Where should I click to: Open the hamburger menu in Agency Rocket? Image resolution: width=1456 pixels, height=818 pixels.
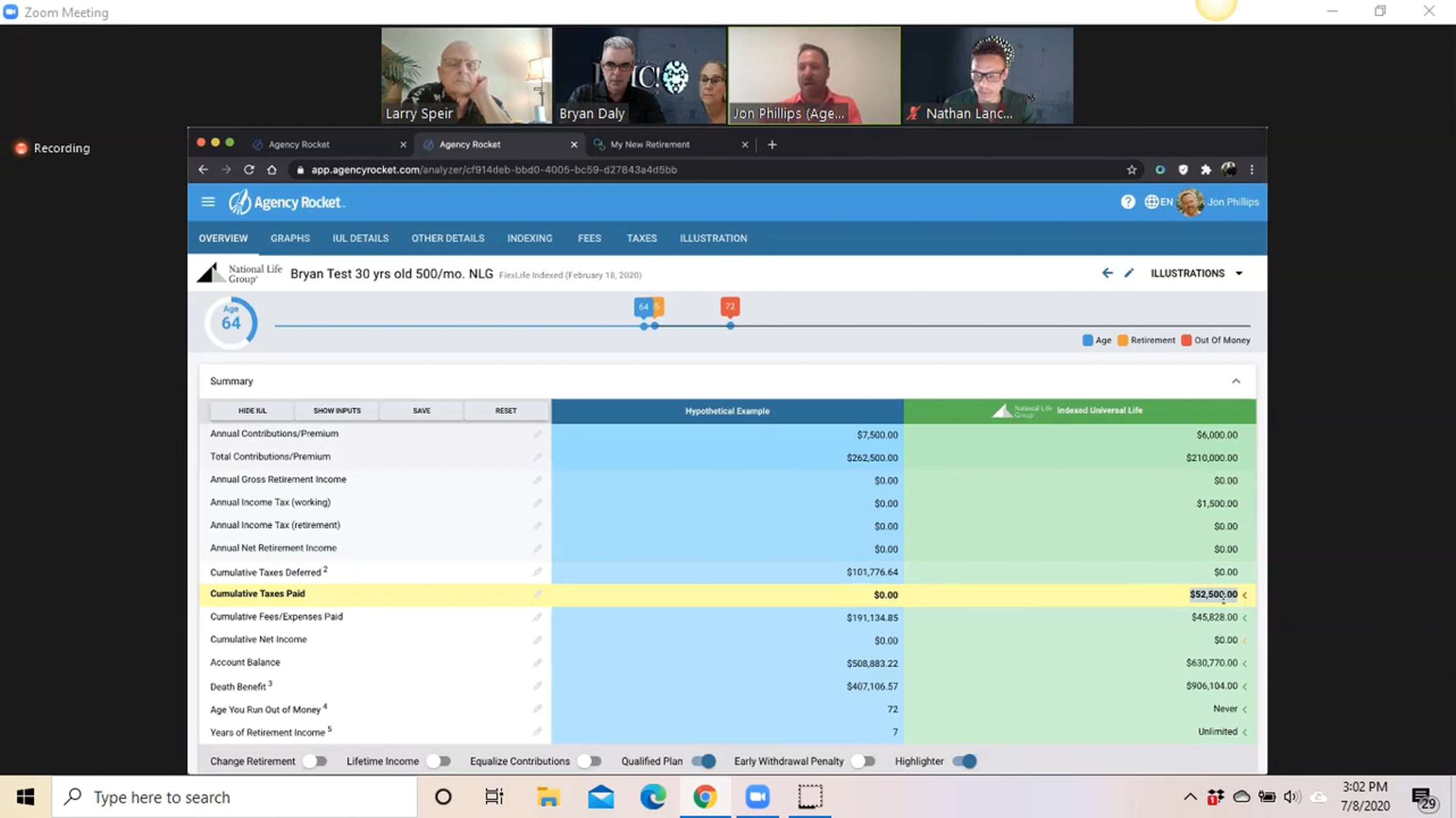tap(208, 202)
